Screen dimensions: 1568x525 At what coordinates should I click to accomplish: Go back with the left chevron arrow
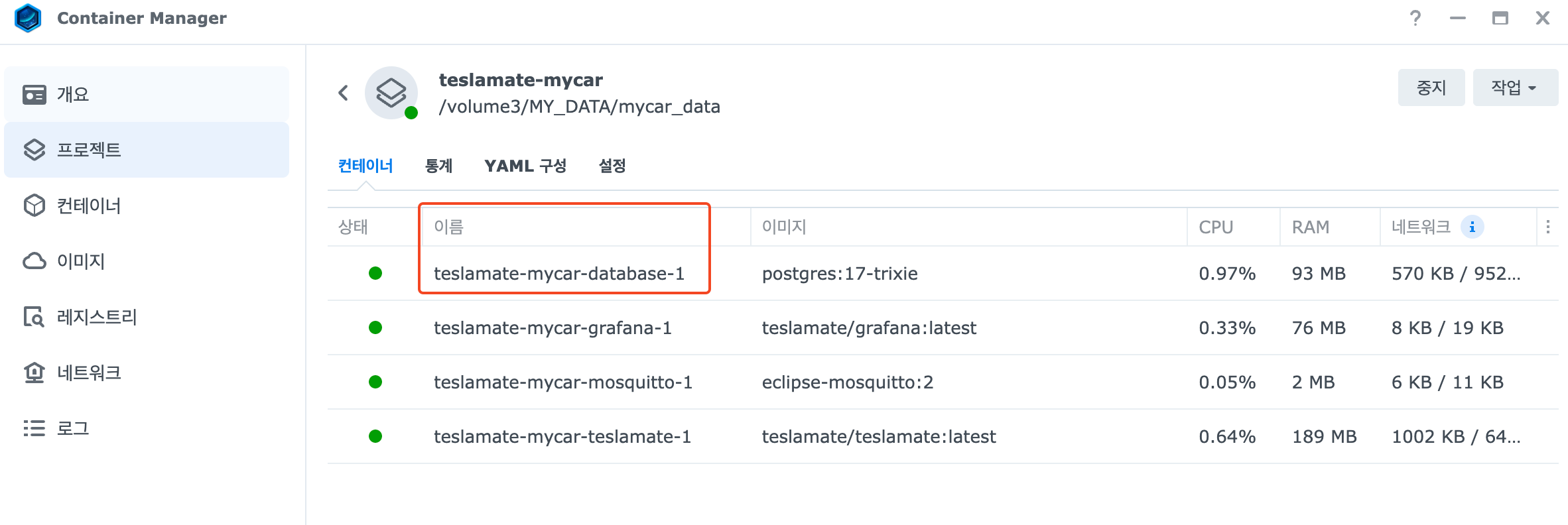pos(343,93)
